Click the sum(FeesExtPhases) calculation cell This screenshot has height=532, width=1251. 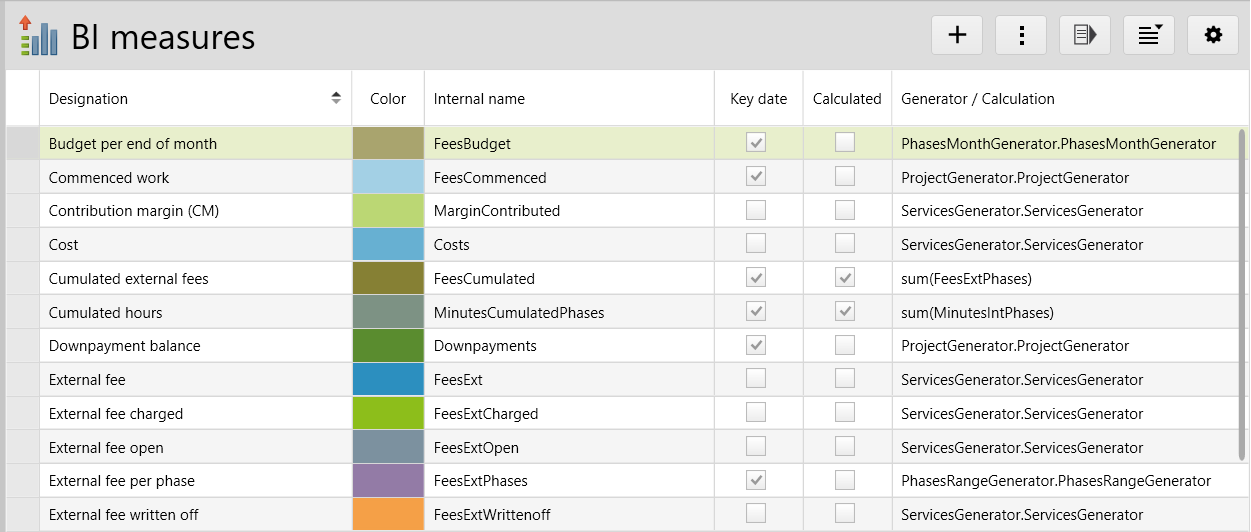tap(966, 279)
